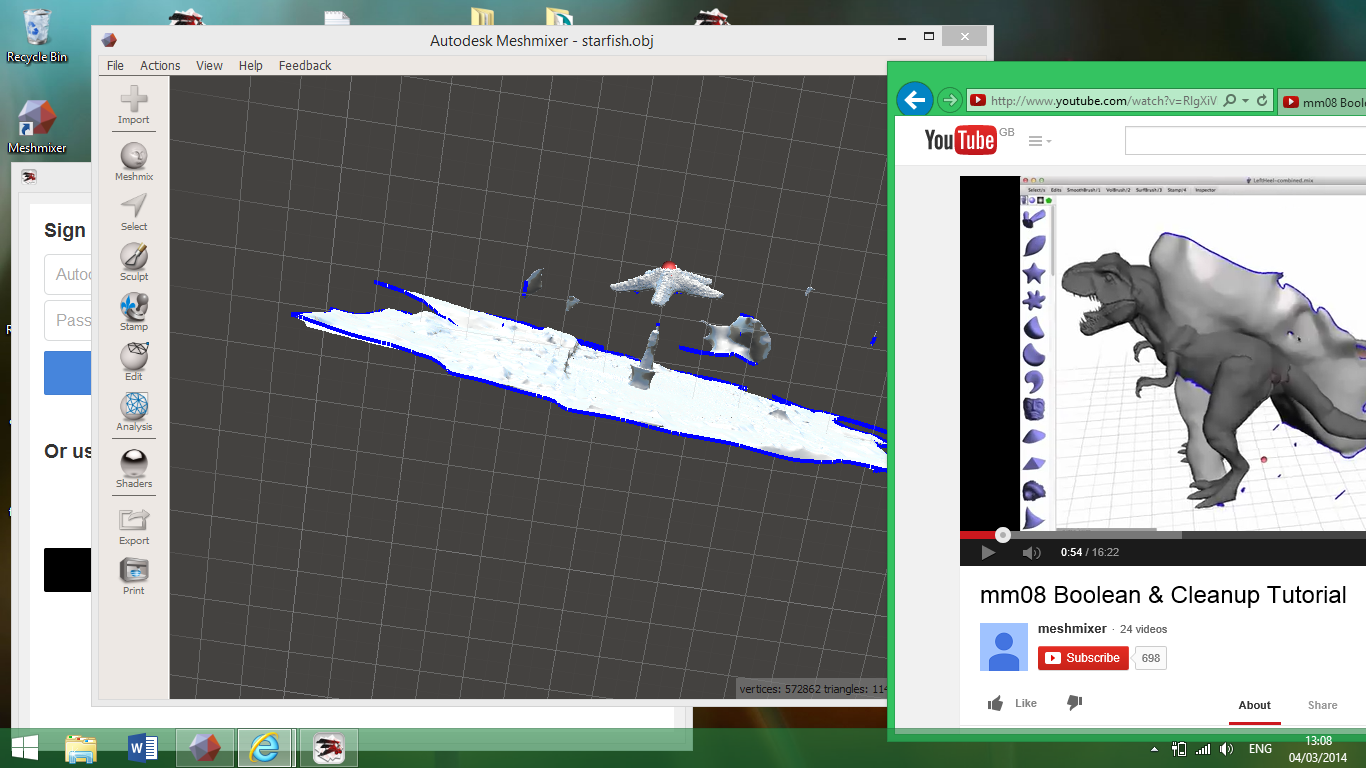
Task: Open the Analysis tool
Action: [x=133, y=412]
